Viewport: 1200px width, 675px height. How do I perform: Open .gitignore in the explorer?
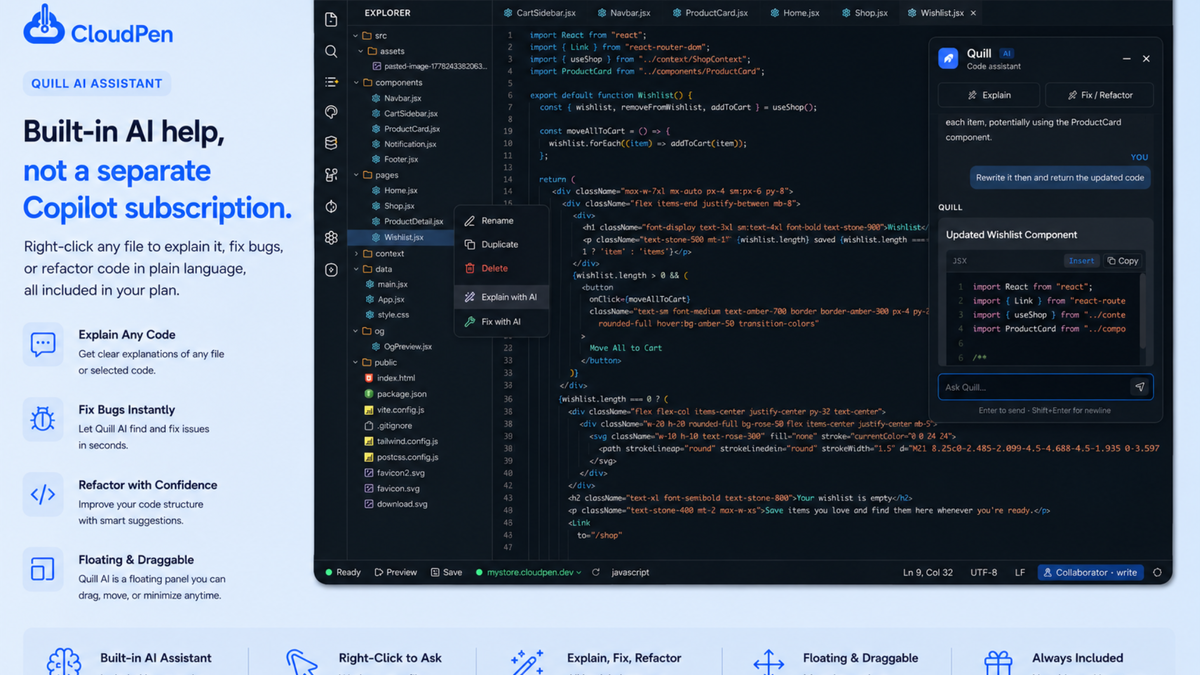click(388, 425)
